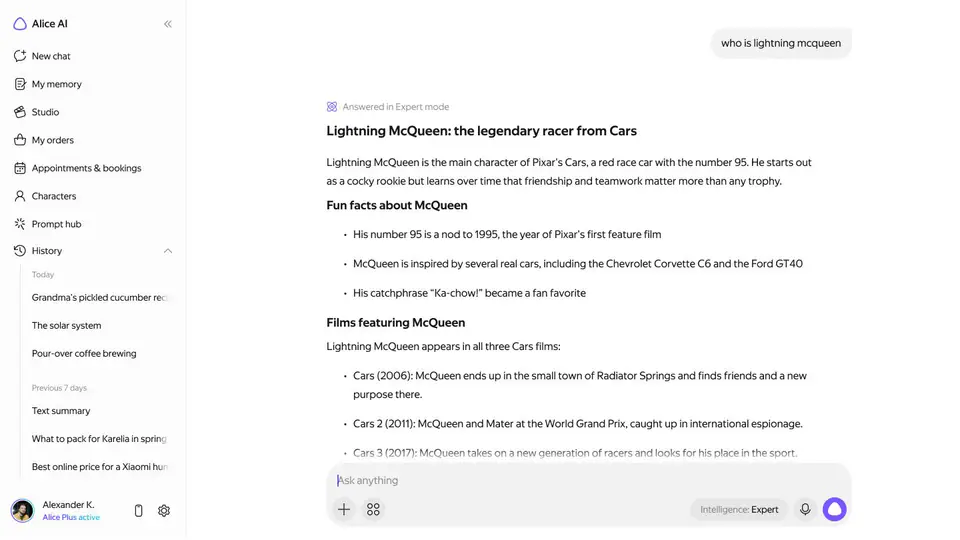Viewport: 960px width, 540px height.
Task: Open The solar system chat
Action: tap(66, 326)
